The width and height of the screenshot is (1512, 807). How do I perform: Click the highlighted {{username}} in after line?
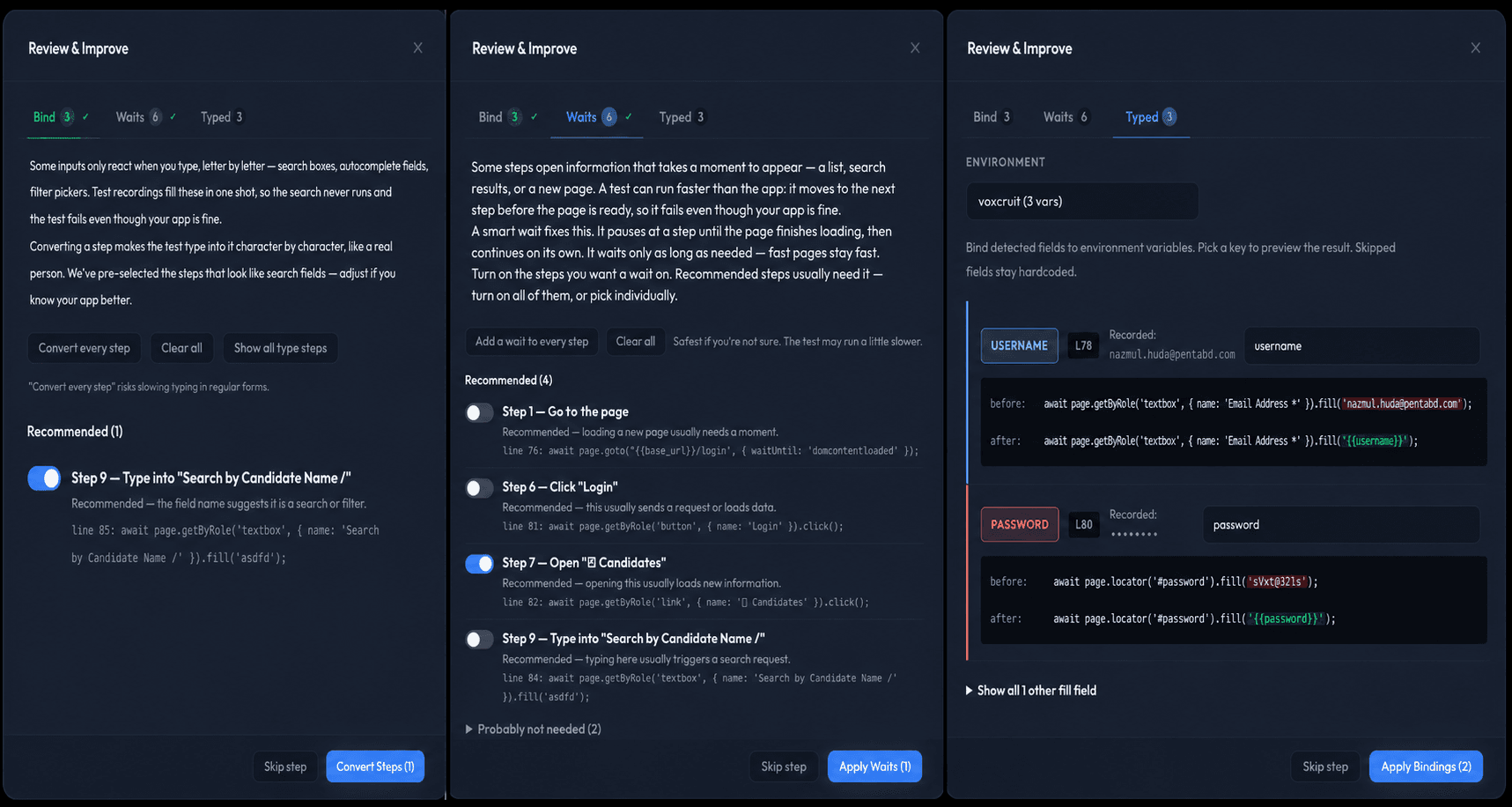pos(1375,441)
